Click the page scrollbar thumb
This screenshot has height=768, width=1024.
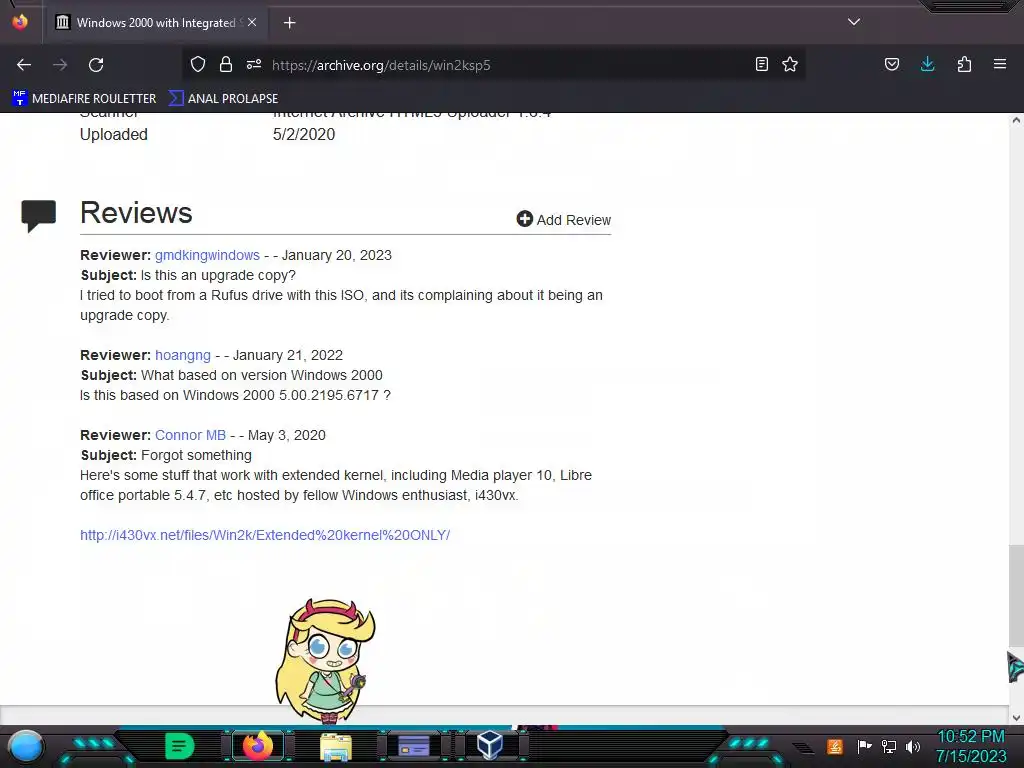[1016, 598]
